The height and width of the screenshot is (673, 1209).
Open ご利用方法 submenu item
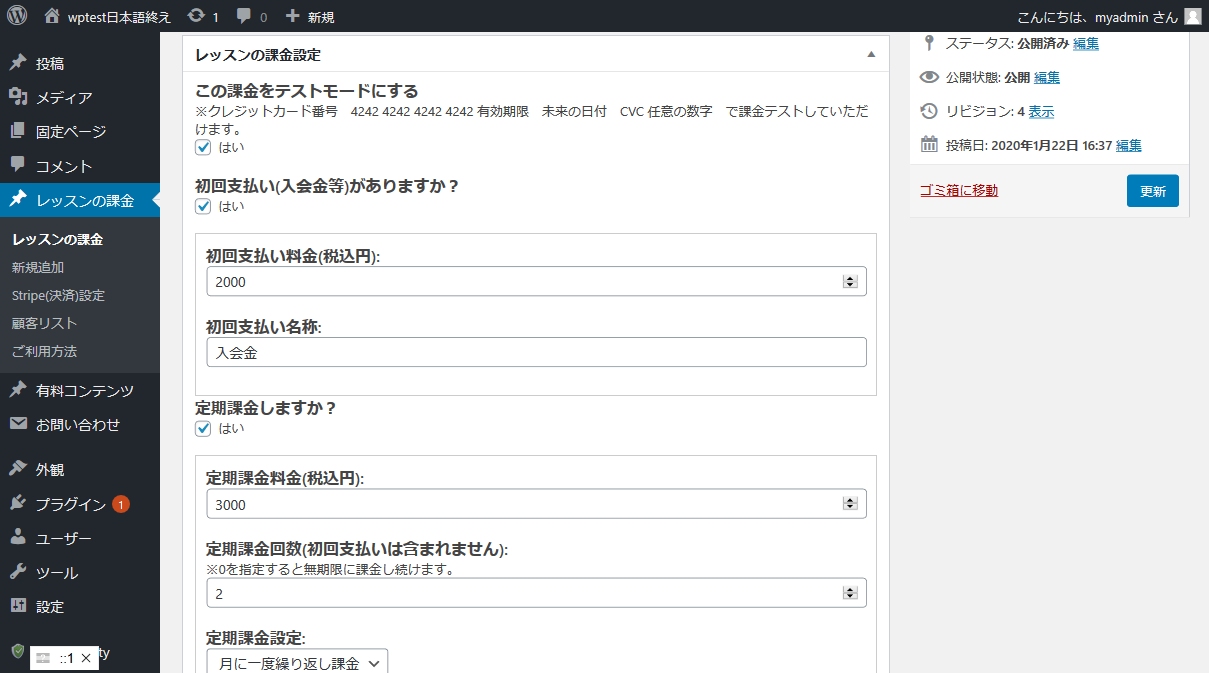44,351
